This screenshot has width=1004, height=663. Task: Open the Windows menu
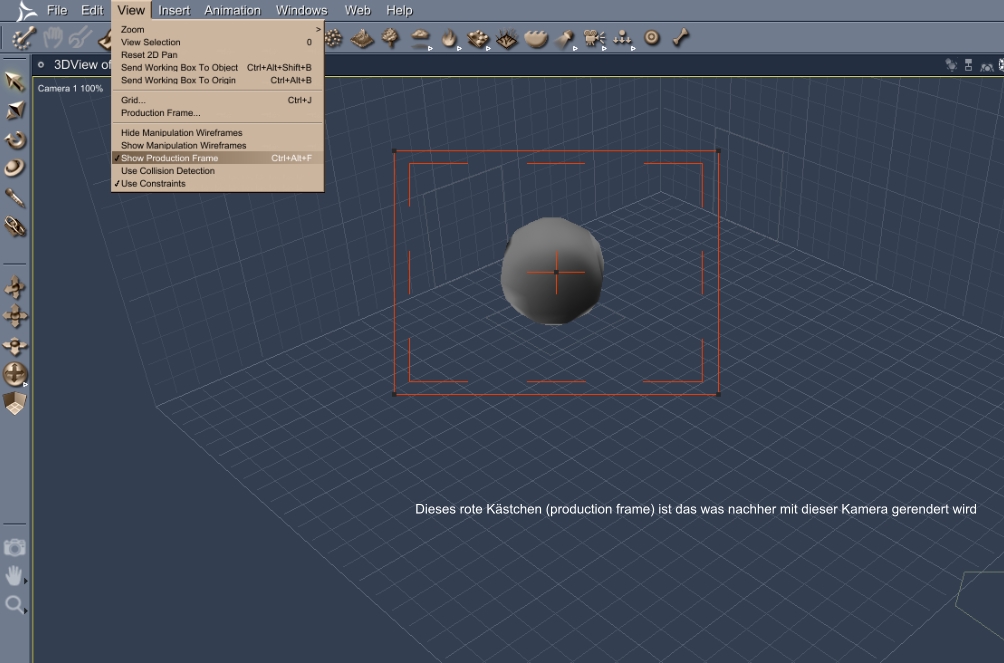pyautogui.click(x=301, y=10)
